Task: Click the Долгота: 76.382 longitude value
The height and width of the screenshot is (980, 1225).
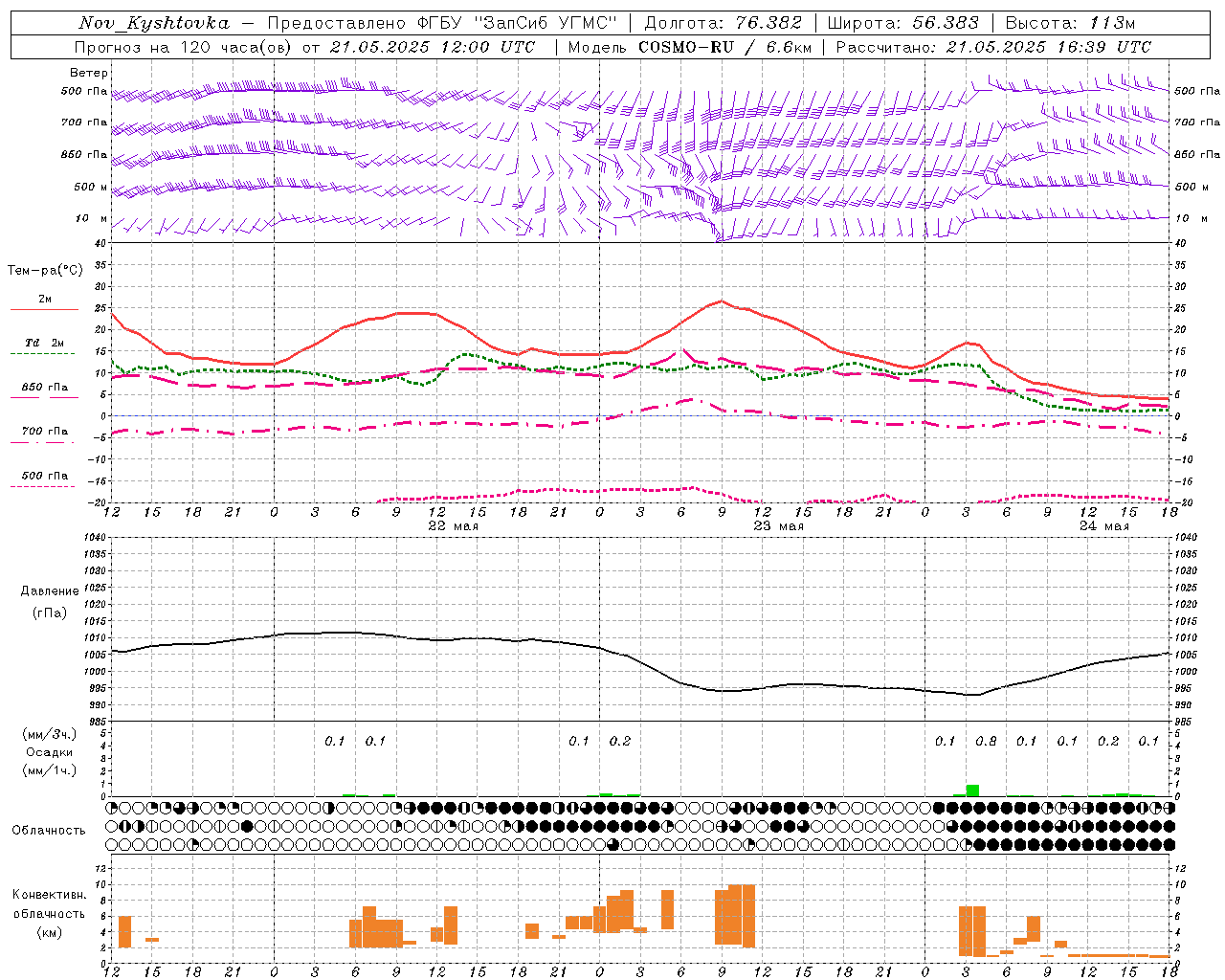Action: pyautogui.click(x=724, y=23)
